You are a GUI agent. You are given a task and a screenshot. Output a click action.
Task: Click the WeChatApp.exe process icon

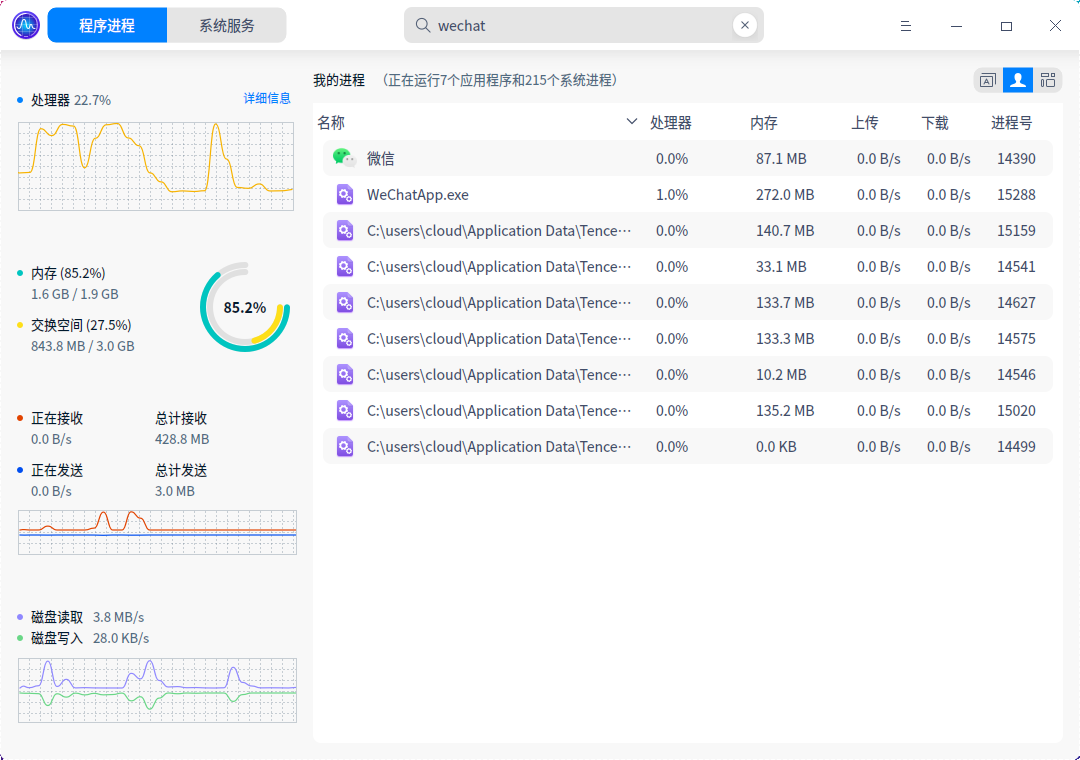pyautogui.click(x=345, y=194)
